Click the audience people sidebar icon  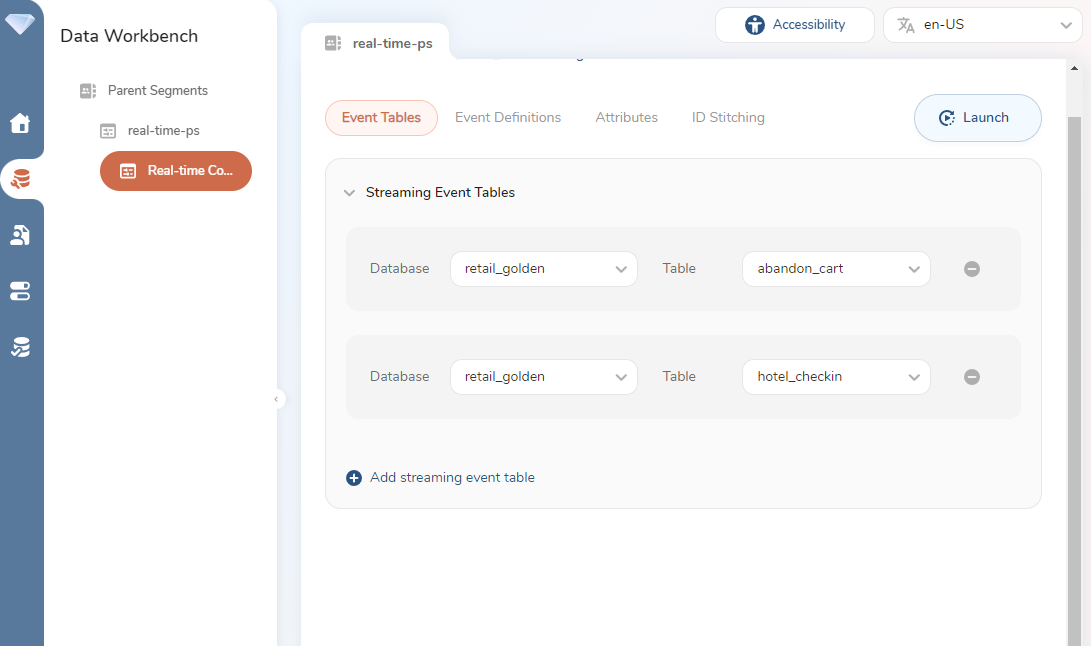point(20,235)
